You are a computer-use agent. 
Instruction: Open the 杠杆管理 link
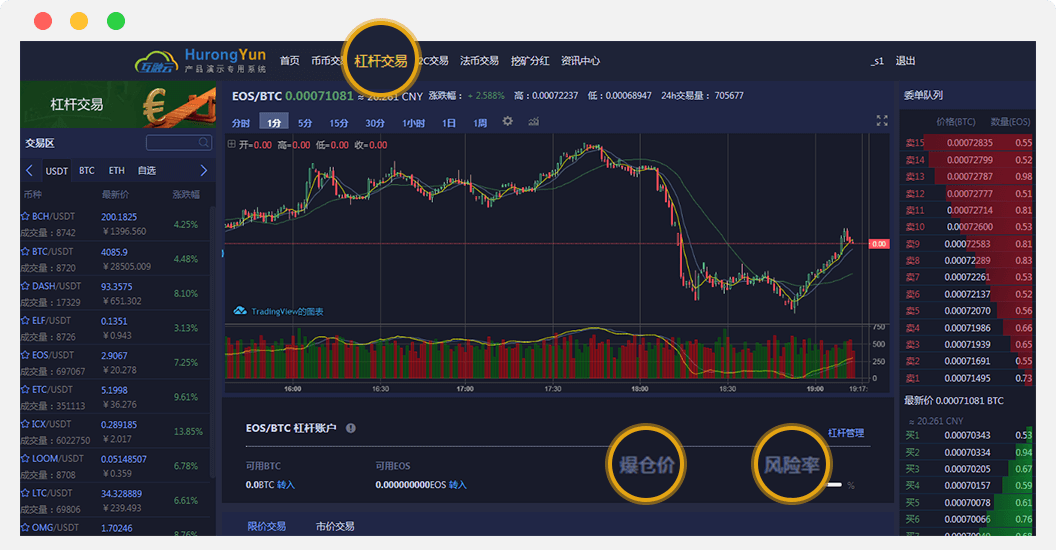point(845,433)
